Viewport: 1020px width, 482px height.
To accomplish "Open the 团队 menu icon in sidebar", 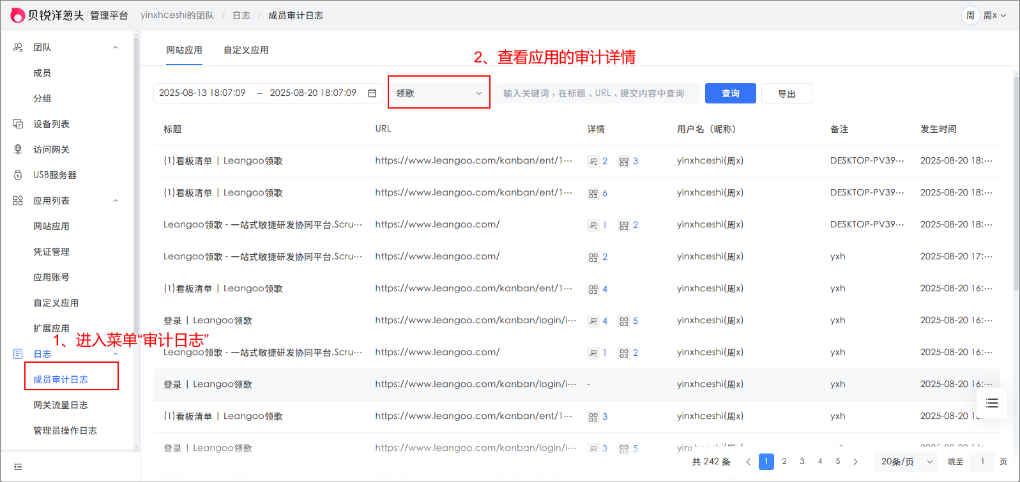I will tap(19, 47).
